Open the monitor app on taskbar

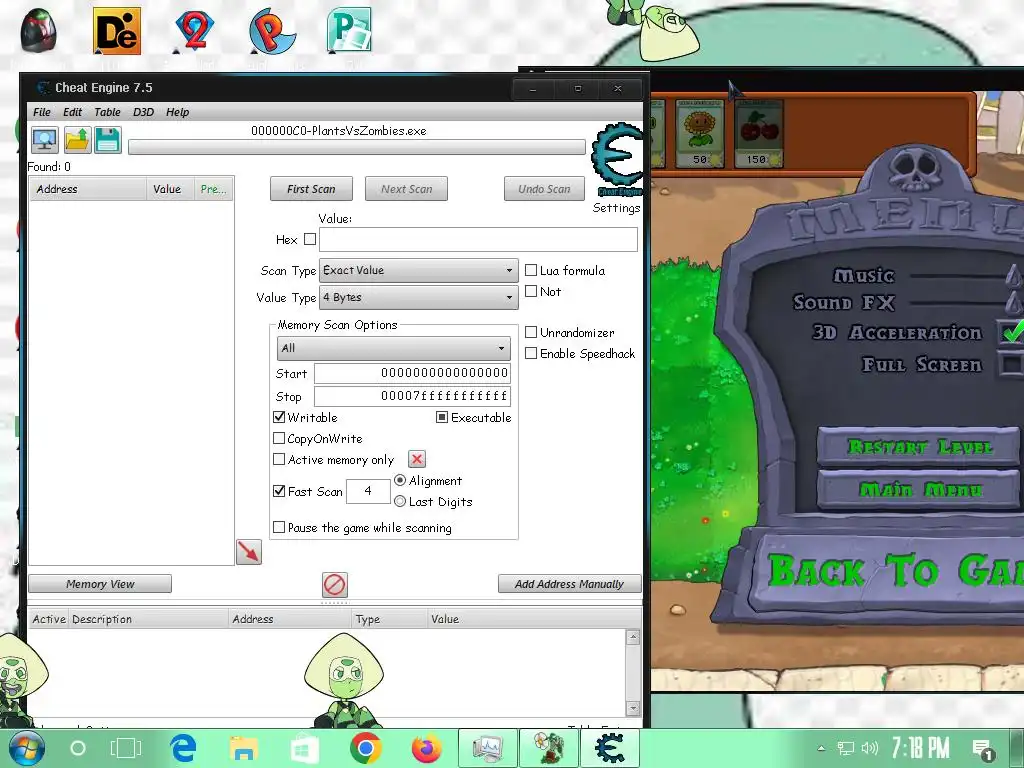click(x=488, y=748)
